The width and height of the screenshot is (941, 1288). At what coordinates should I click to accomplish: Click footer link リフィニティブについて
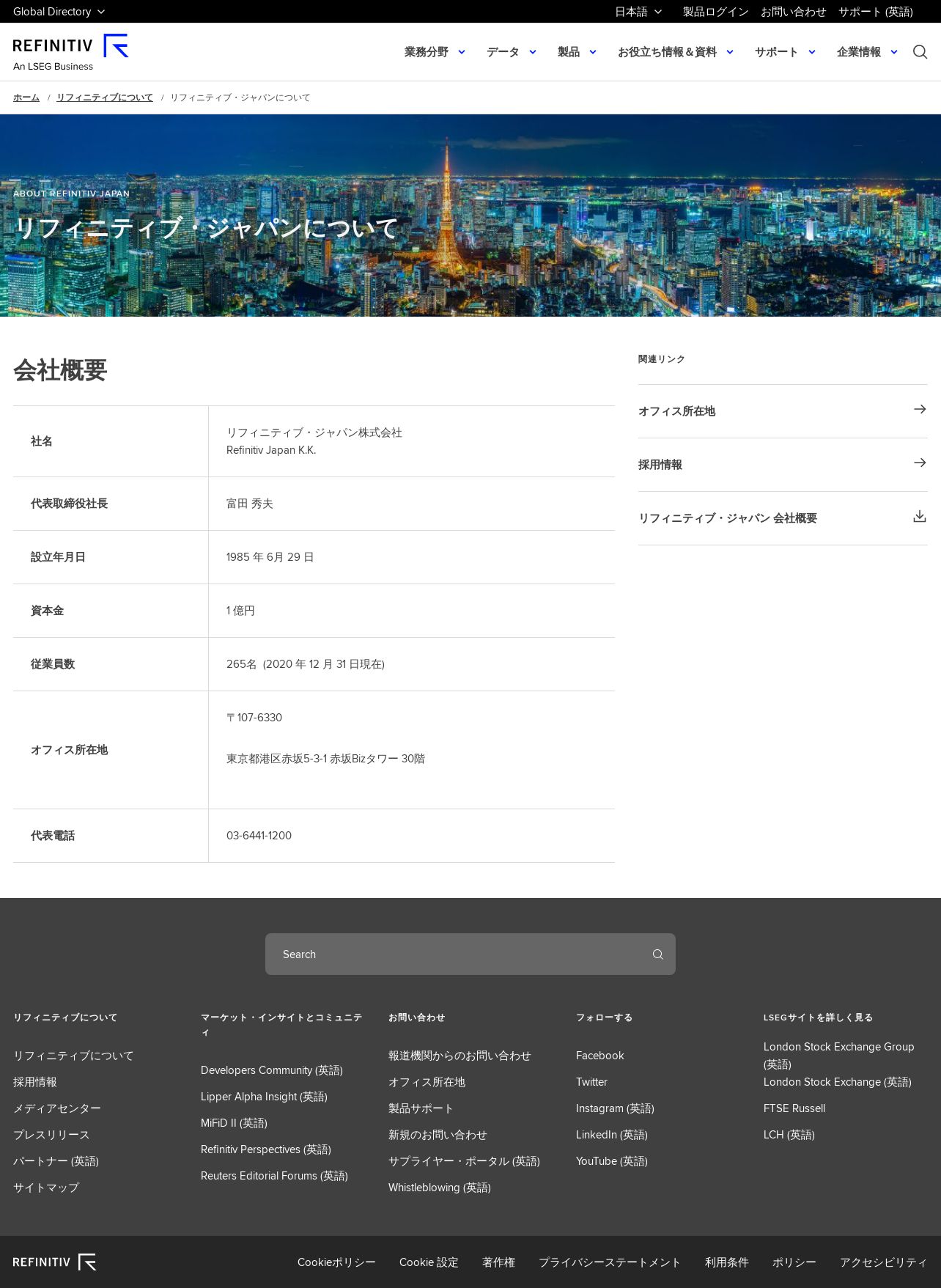[x=73, y=1056]
